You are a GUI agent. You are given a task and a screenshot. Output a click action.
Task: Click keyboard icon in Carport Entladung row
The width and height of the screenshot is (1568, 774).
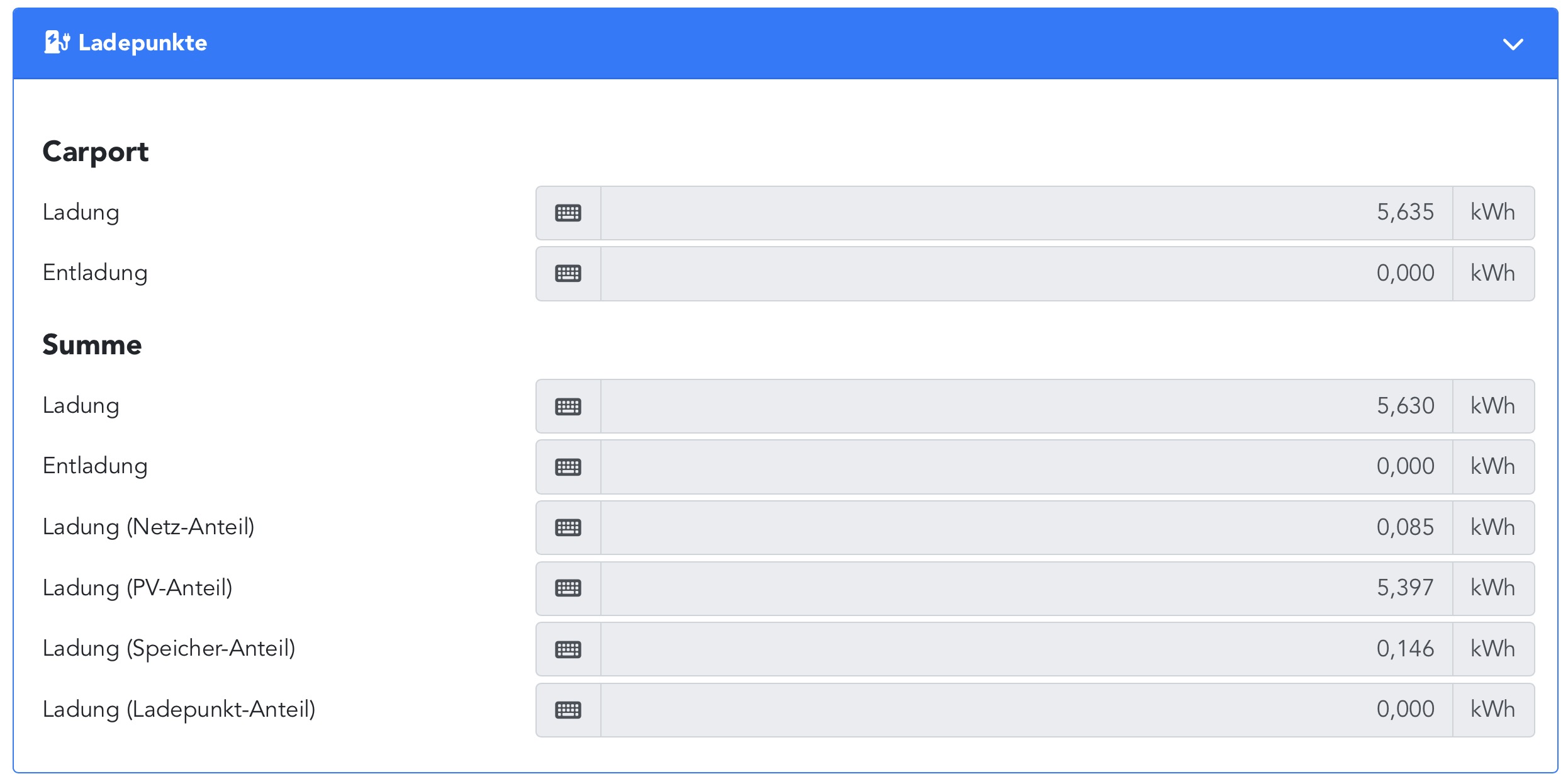[x=568, y=274]
